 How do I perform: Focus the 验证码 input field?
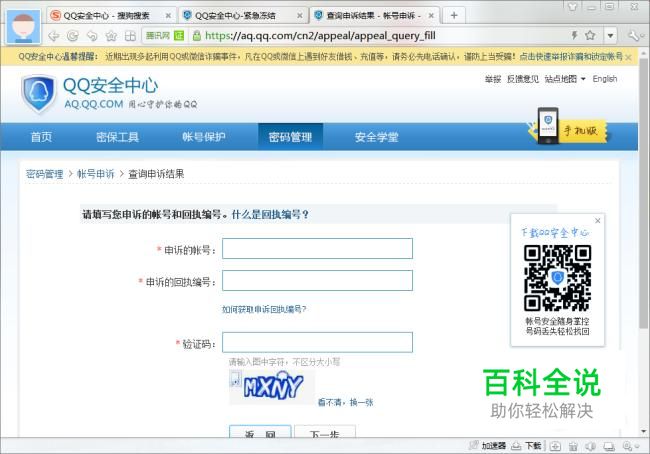pyautogui.click(x=317, y=342)
